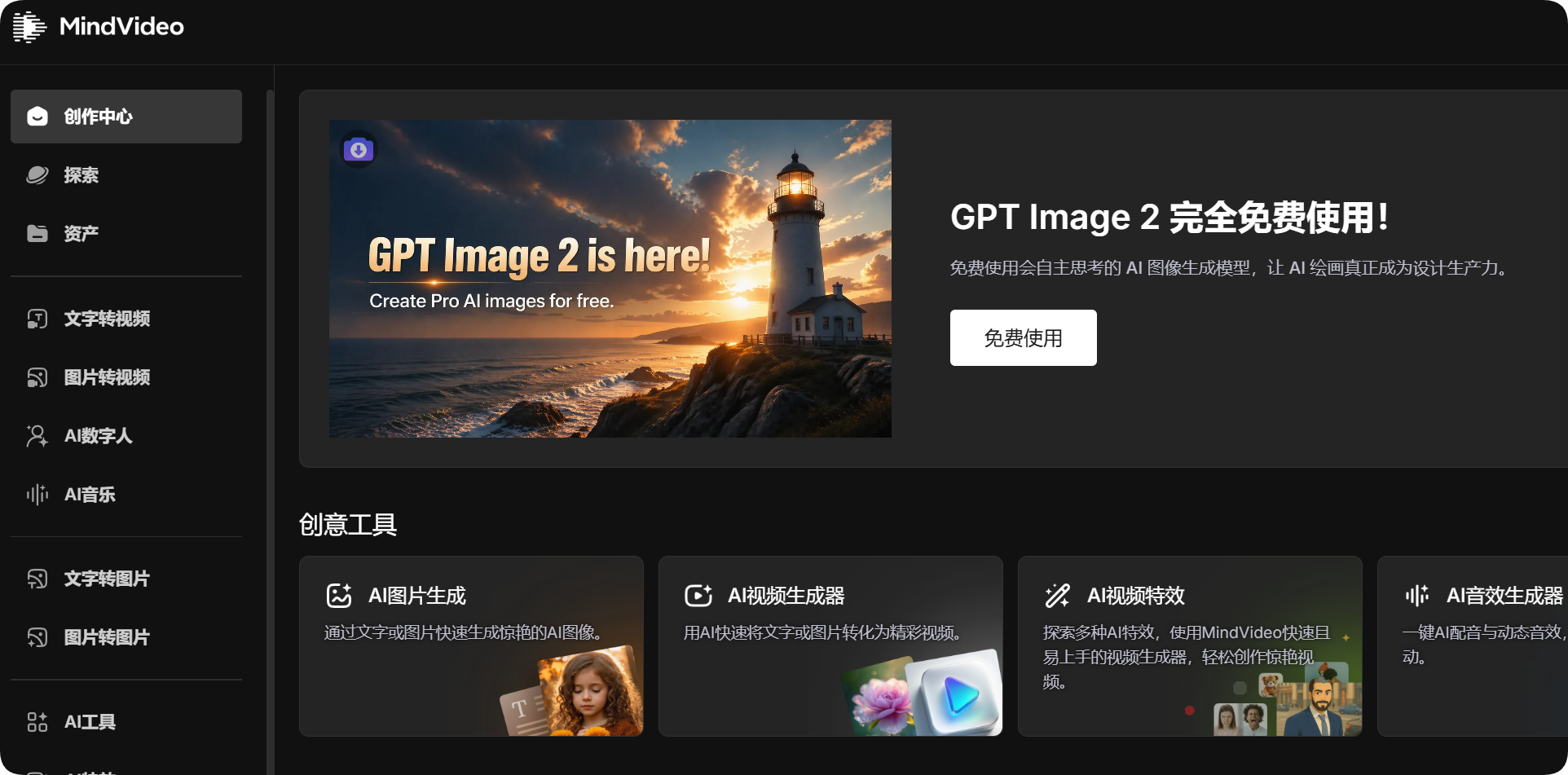Viewport: 1568px width, 775px height.
Task: Click the portrait collage on the AI视频特效 card
Action: pyautogui.click(x=1288, y=699)
